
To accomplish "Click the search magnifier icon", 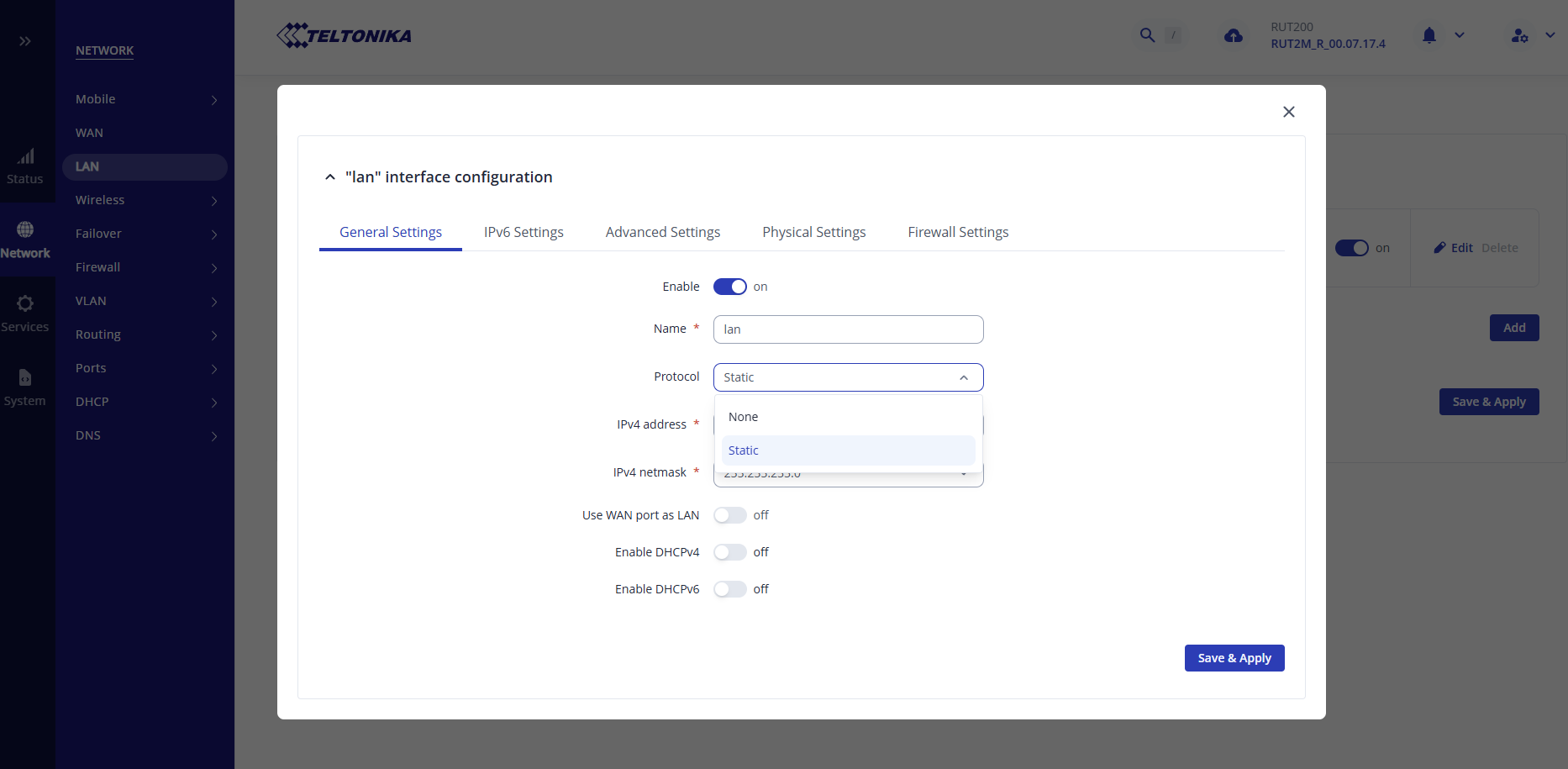I will click(x=1147, y=35).
